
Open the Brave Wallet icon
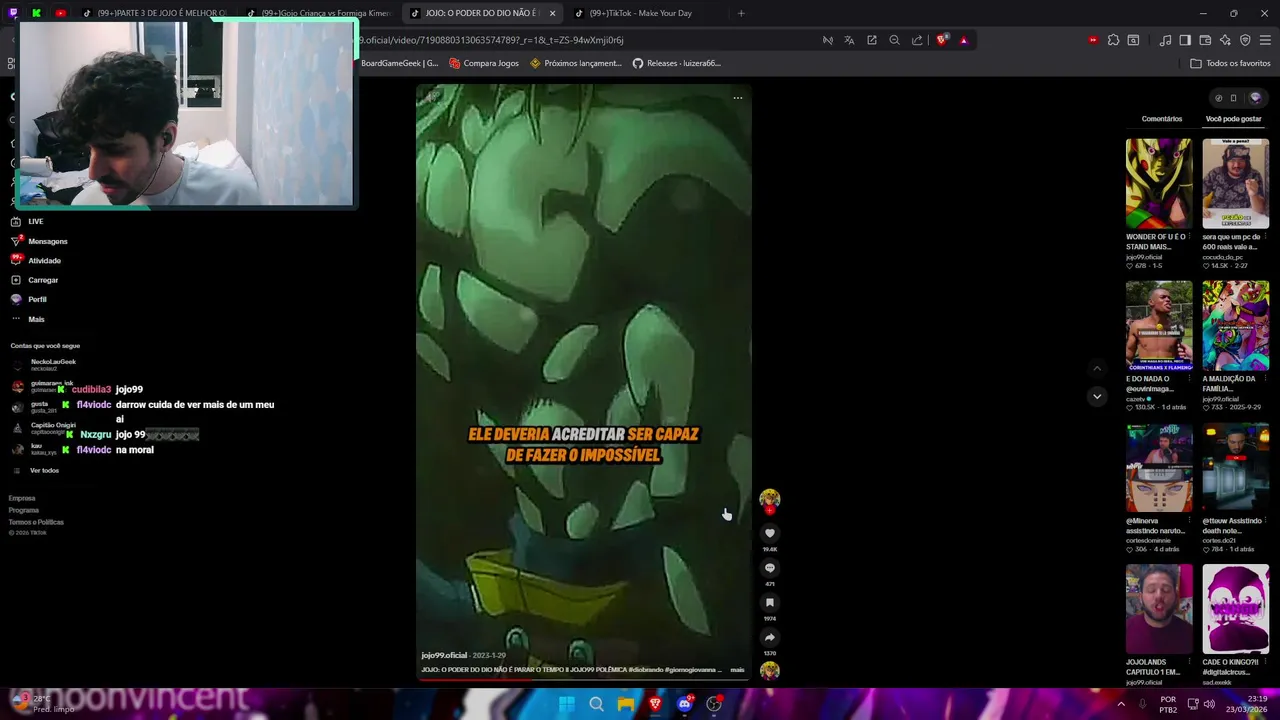tap(1205, 40)
